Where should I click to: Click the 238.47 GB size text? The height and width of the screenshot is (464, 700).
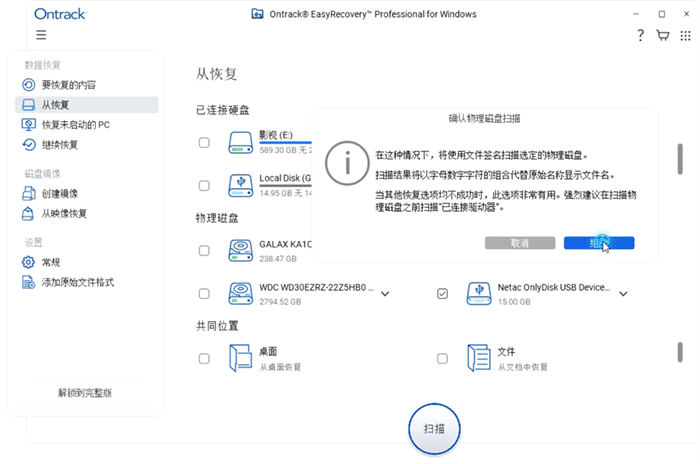point(278,259)
